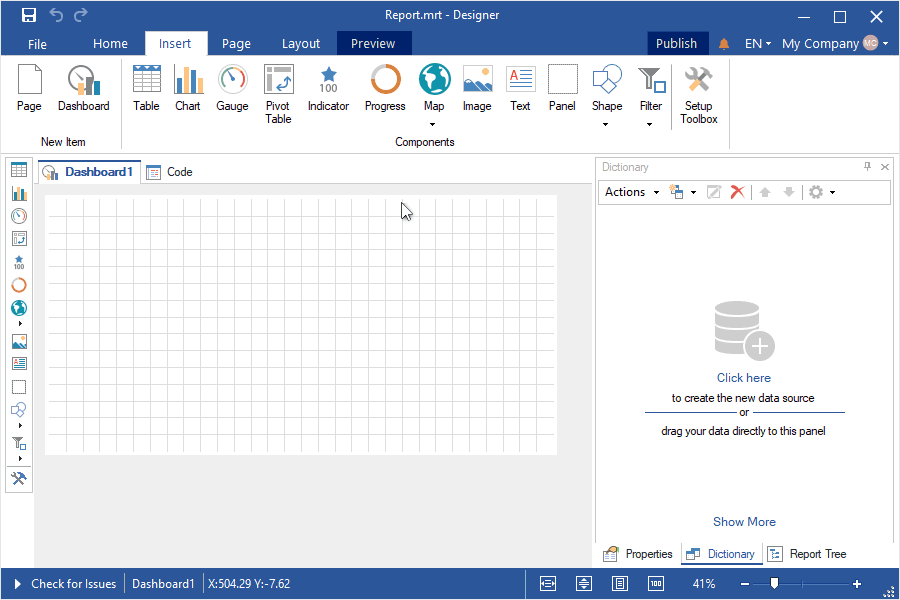Add an Image component from ribbon
This screenshot has height=600, width=900.
point(477,88)
